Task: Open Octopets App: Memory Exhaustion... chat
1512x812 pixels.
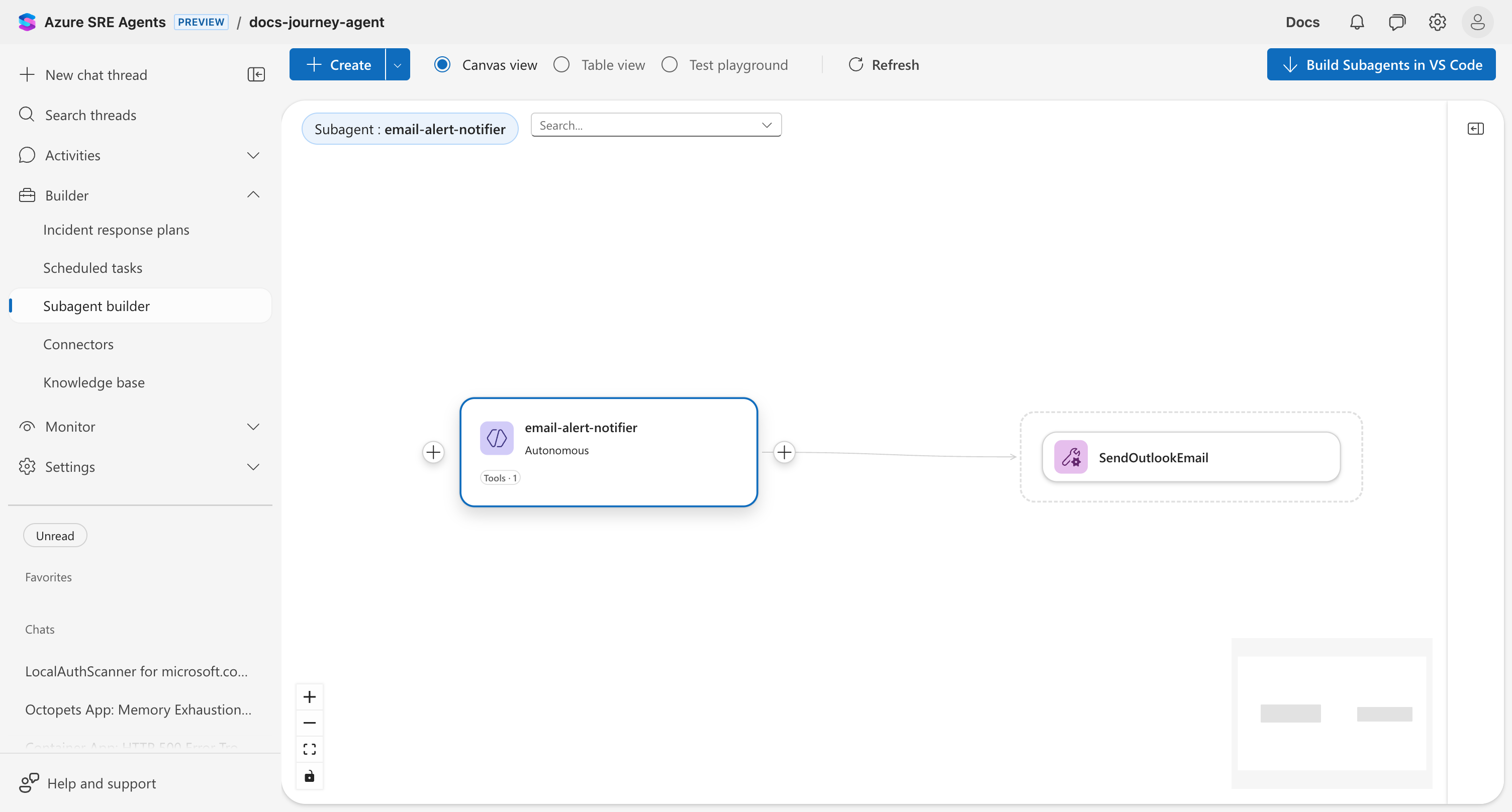Action: (138, 709)
